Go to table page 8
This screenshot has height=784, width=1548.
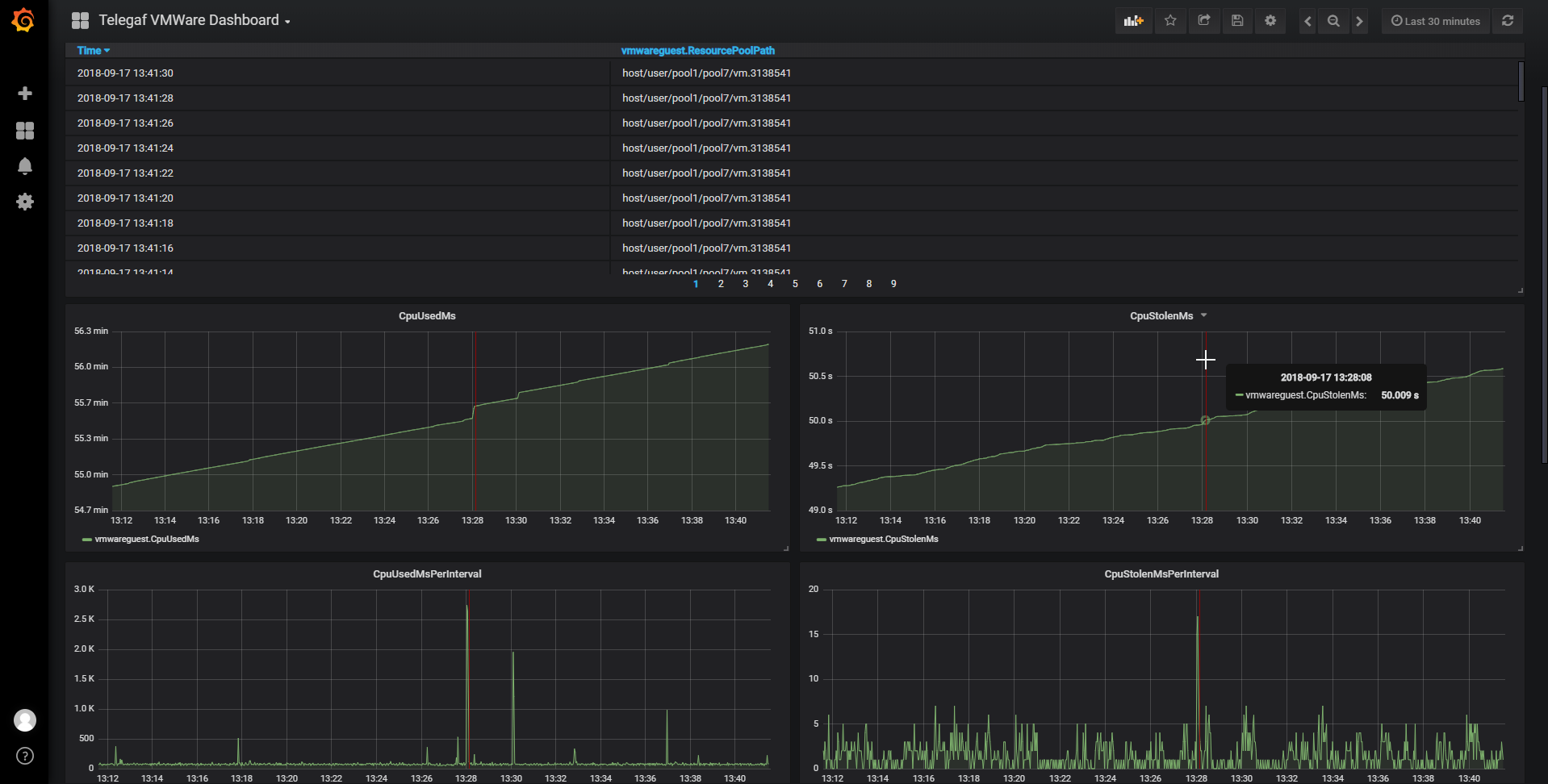click(868, 284)
